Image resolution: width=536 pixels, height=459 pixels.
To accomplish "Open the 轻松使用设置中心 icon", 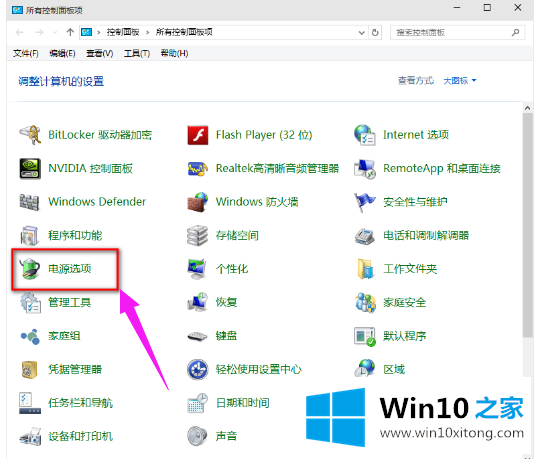I will [x=198, y=369].
